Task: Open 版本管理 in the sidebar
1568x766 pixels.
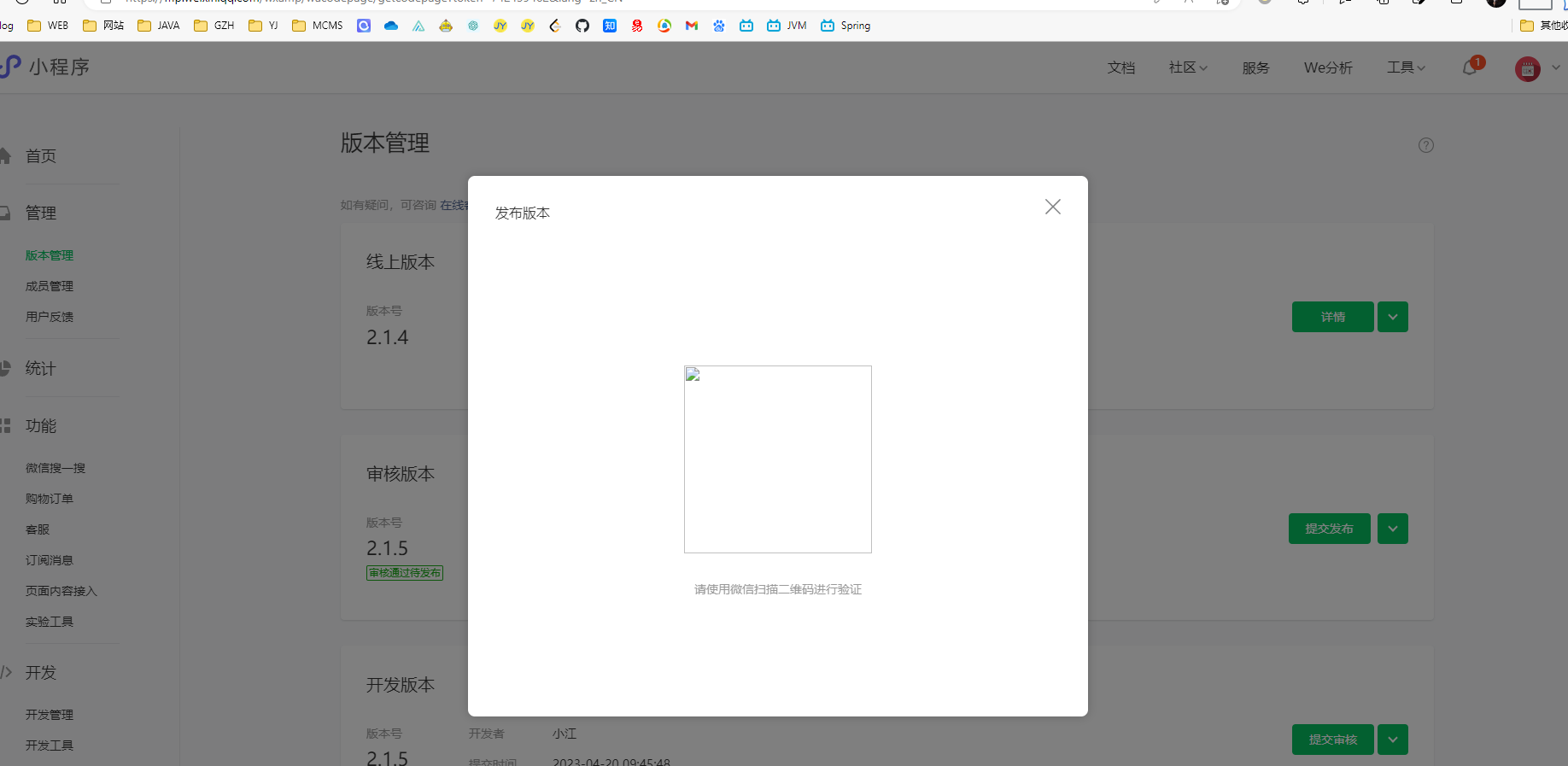Action: pos(50,255)
